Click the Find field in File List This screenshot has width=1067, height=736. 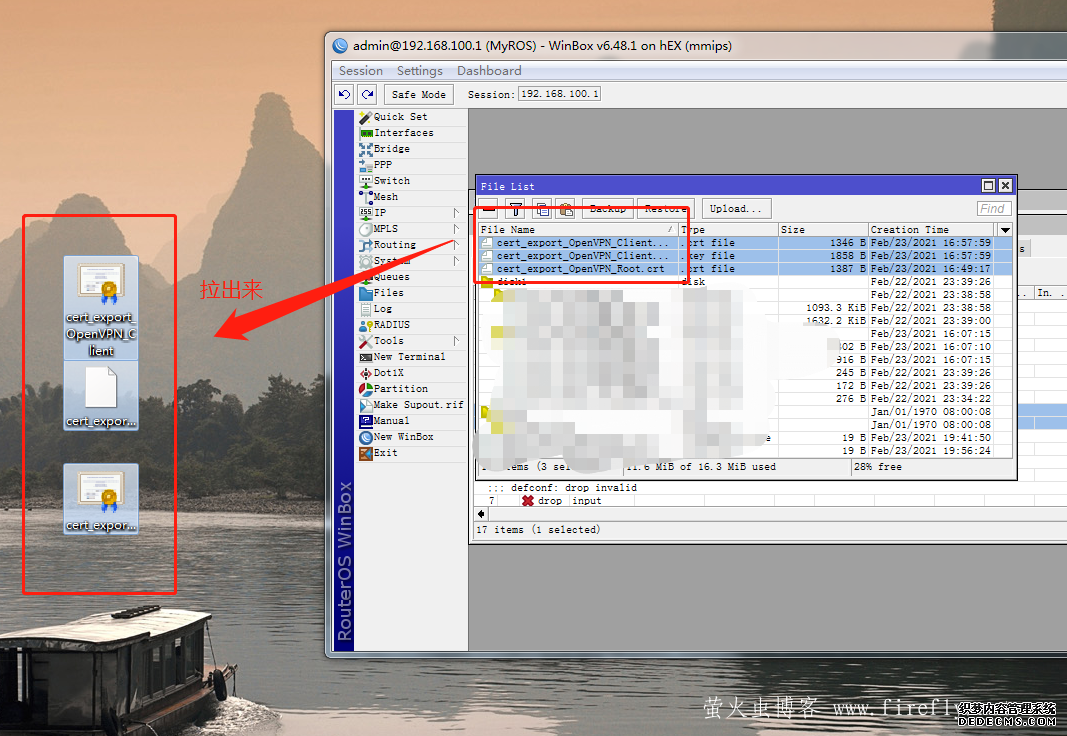pos(994,209)
